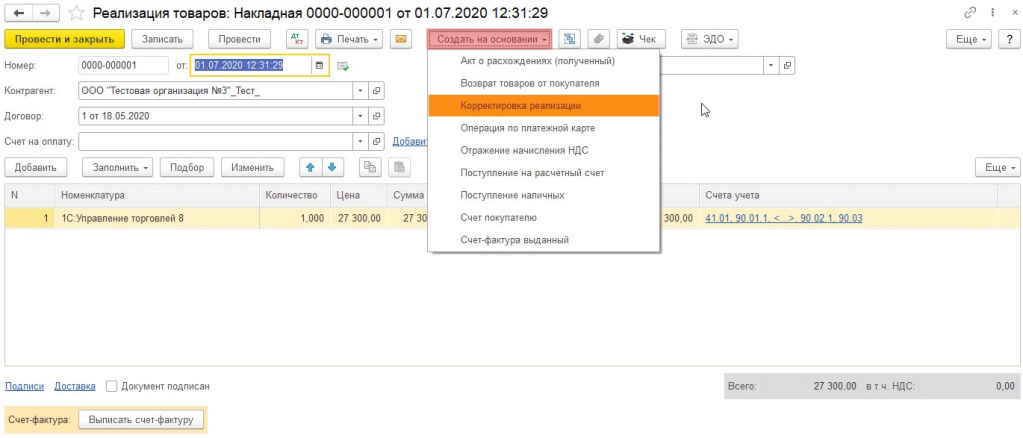Choose Поступление на расчетный счет

click(x=543, y=173)
